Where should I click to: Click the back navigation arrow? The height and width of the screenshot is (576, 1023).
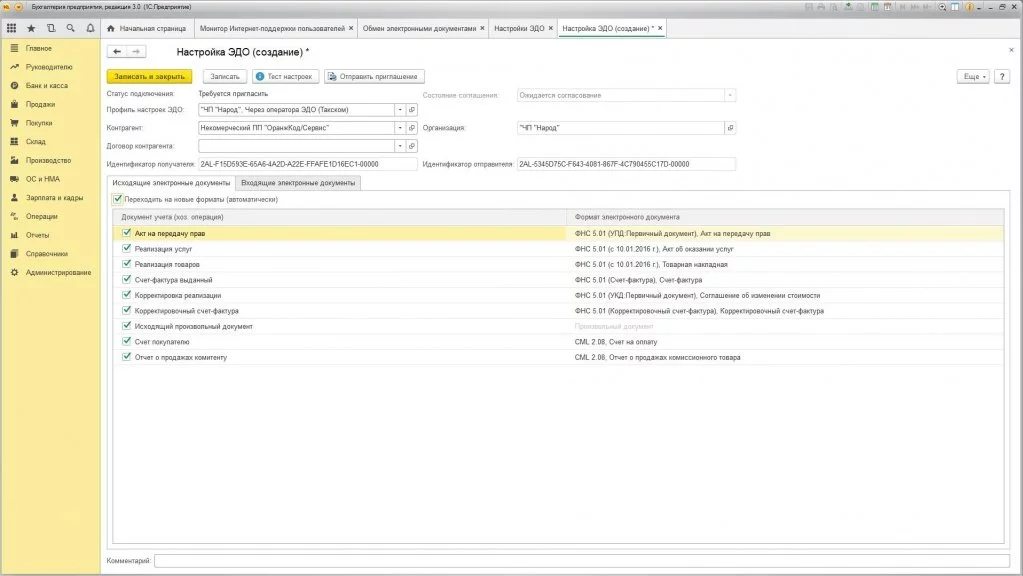point(117,51)
